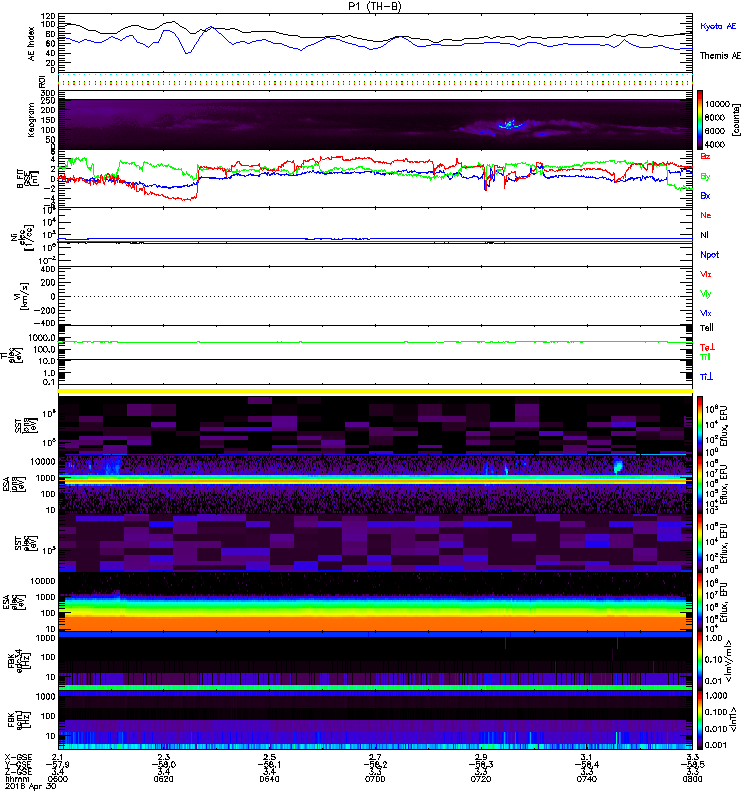Click the green Viy legend label
Image resolution: width=750 pixels, height=800 pixels.
point(706,294)
